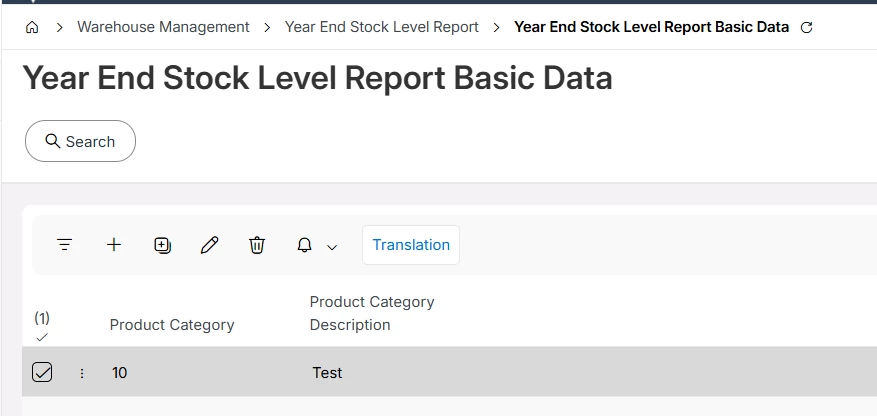Sort by Product Category Description header
The image size is (877, 416).
coord(372,313)
